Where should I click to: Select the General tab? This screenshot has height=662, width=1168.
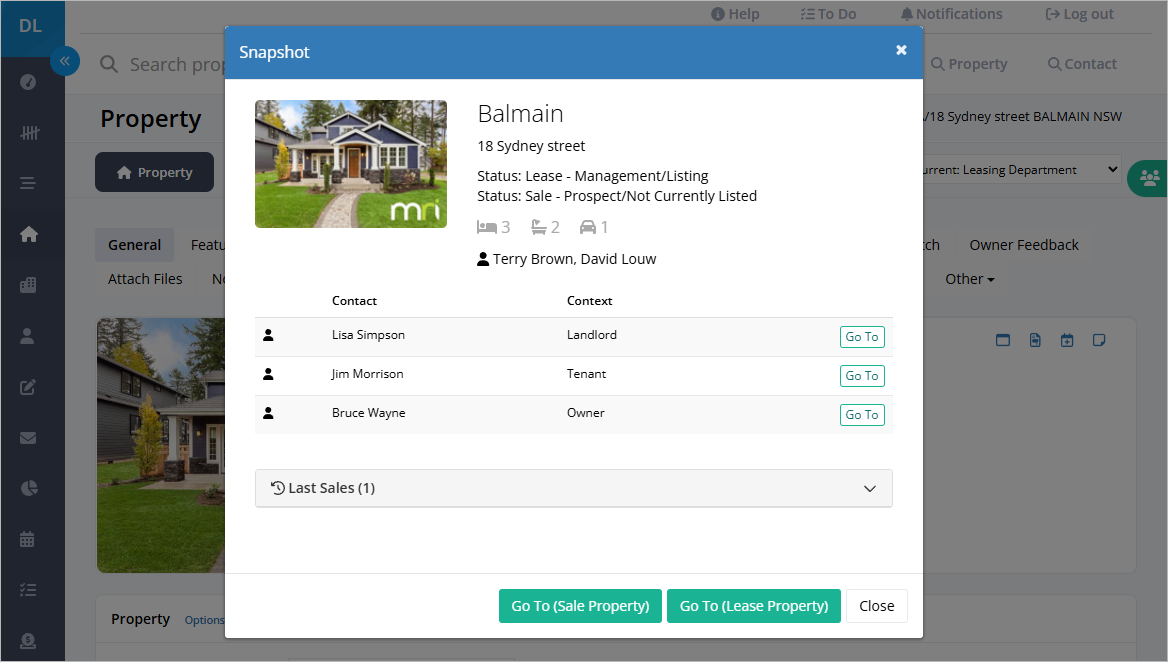[134, 245]
